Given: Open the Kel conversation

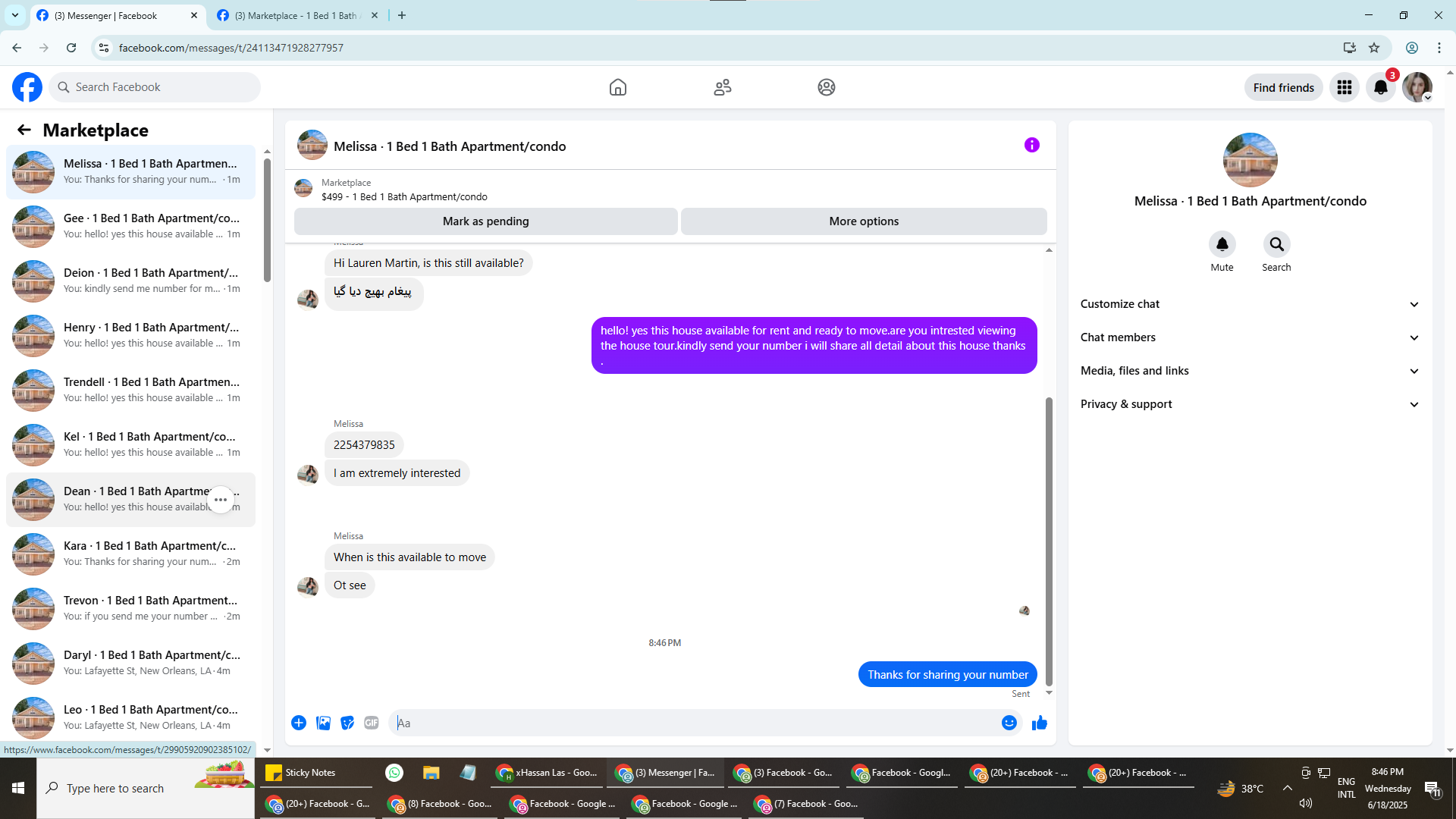Looking at the screenshot, I should coord(130,445).
